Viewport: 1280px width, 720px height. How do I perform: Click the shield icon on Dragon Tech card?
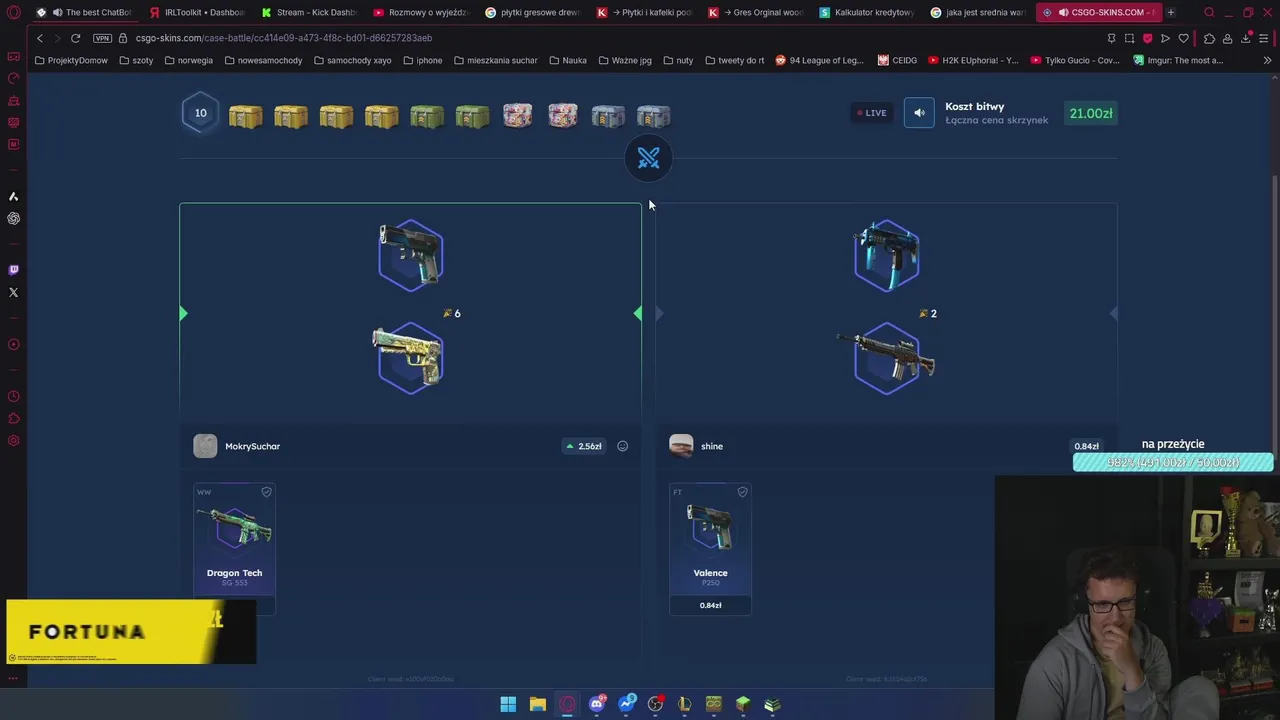(x=266, y=492)
